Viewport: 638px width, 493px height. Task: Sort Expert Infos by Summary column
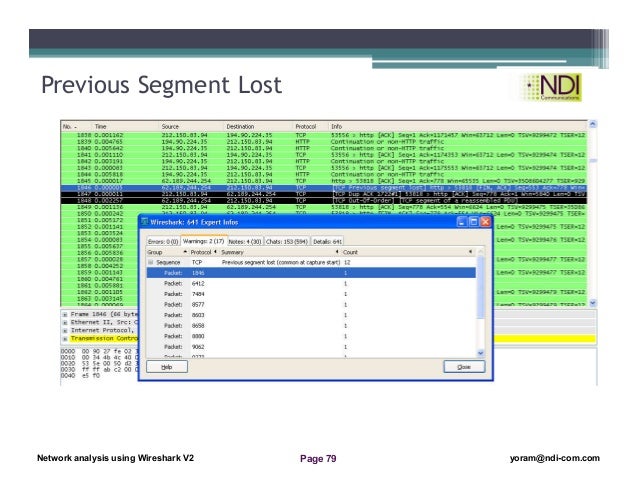(280, 252)
